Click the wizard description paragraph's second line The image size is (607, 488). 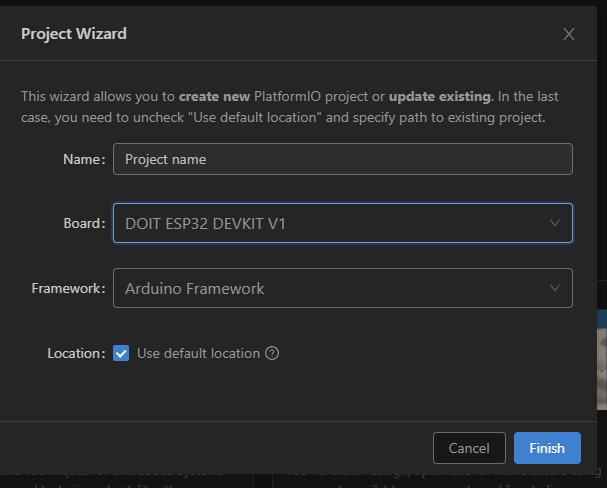point(283,117)
